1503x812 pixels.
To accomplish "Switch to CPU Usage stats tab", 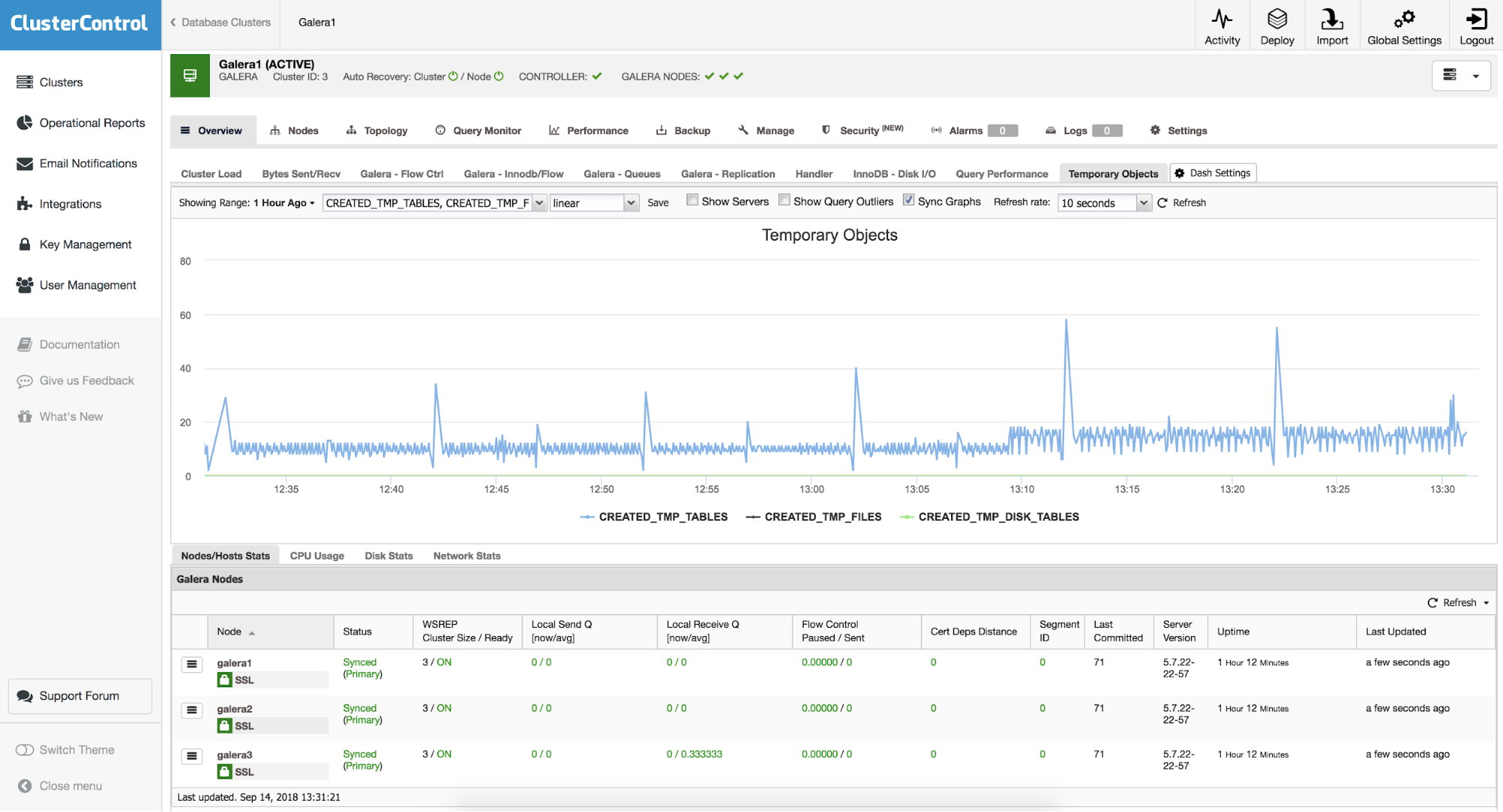I will [x=317, y=556].
